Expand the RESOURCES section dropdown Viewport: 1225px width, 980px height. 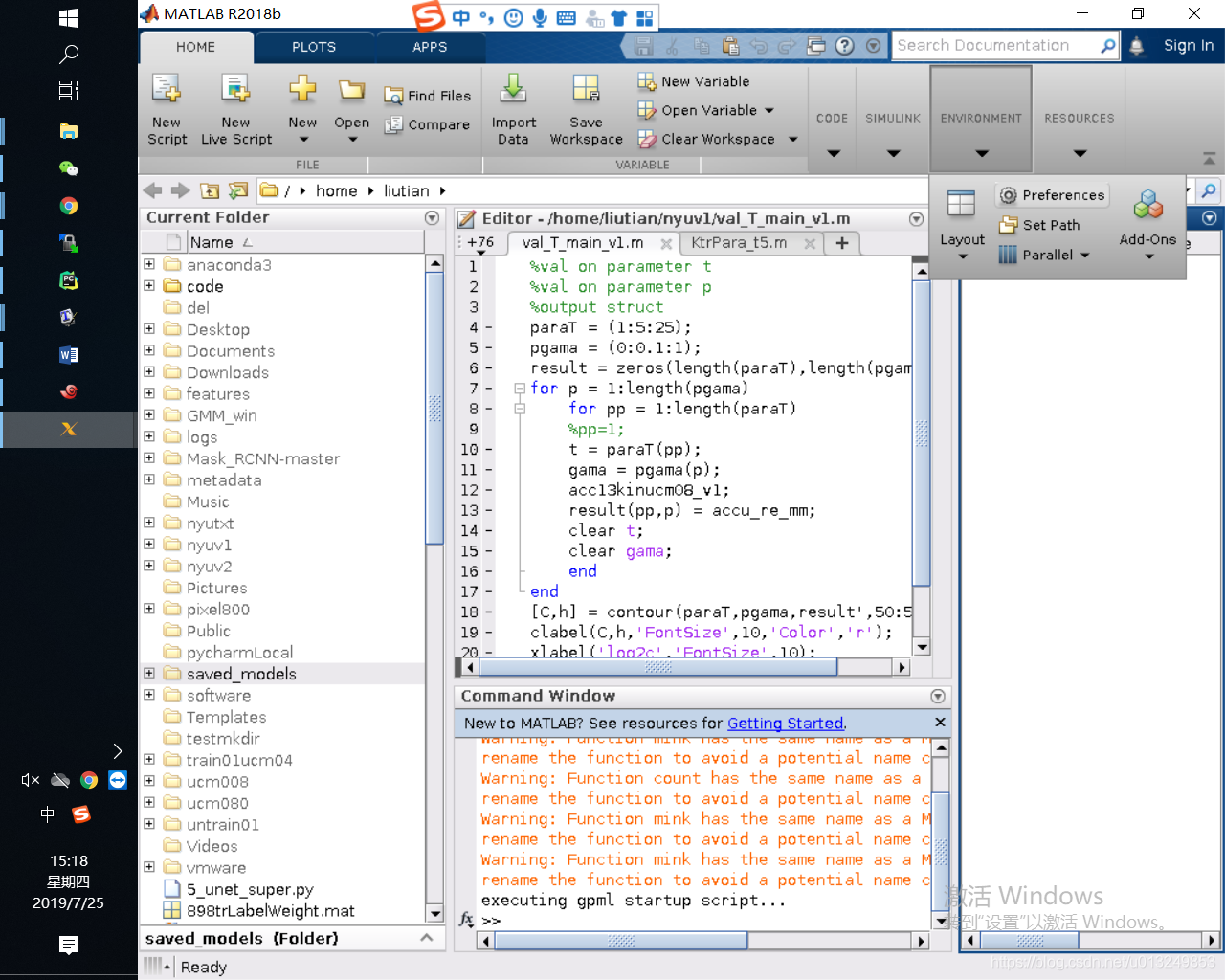coord(1080,153)
